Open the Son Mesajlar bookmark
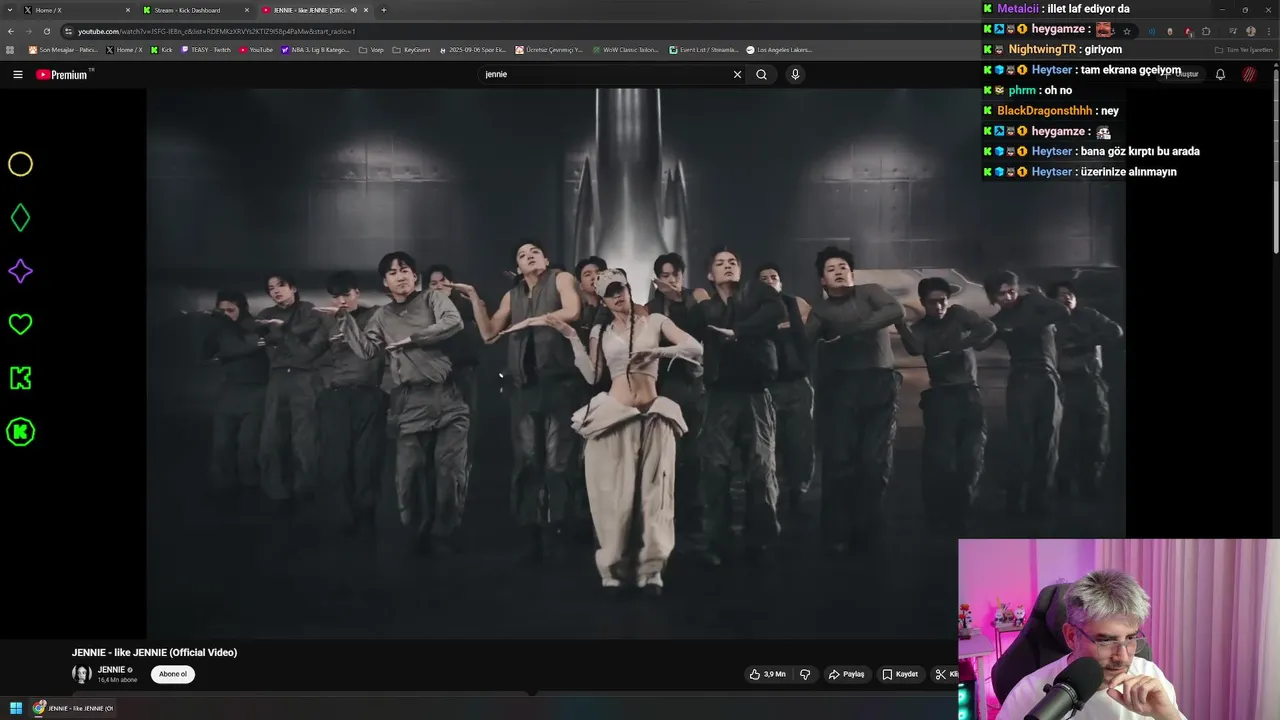Image resolution: width=1280 pixels, height=720 pixels. [x=64, y=49]
